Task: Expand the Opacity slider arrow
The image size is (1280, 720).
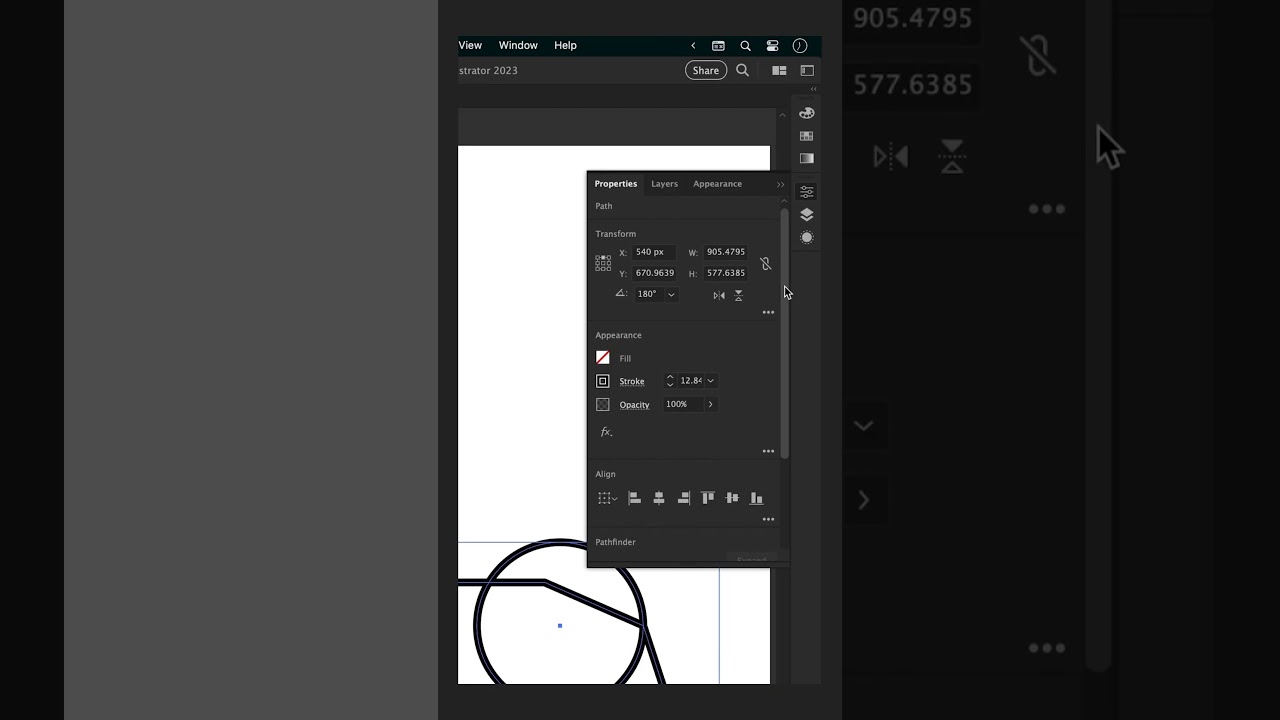Action: 710,405
